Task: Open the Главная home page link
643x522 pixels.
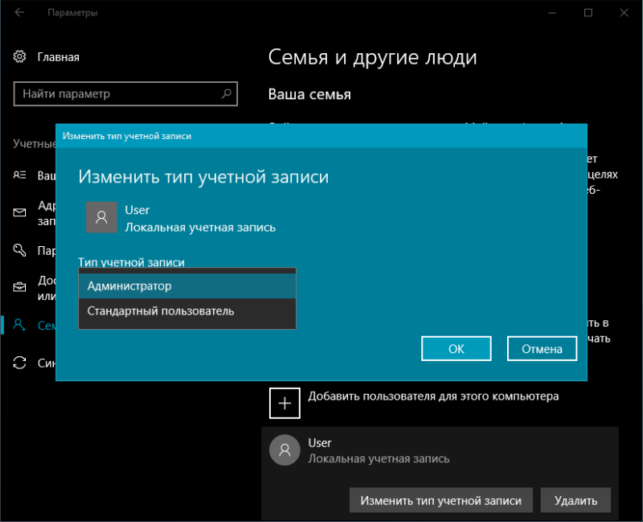Action: coord(58,57)
